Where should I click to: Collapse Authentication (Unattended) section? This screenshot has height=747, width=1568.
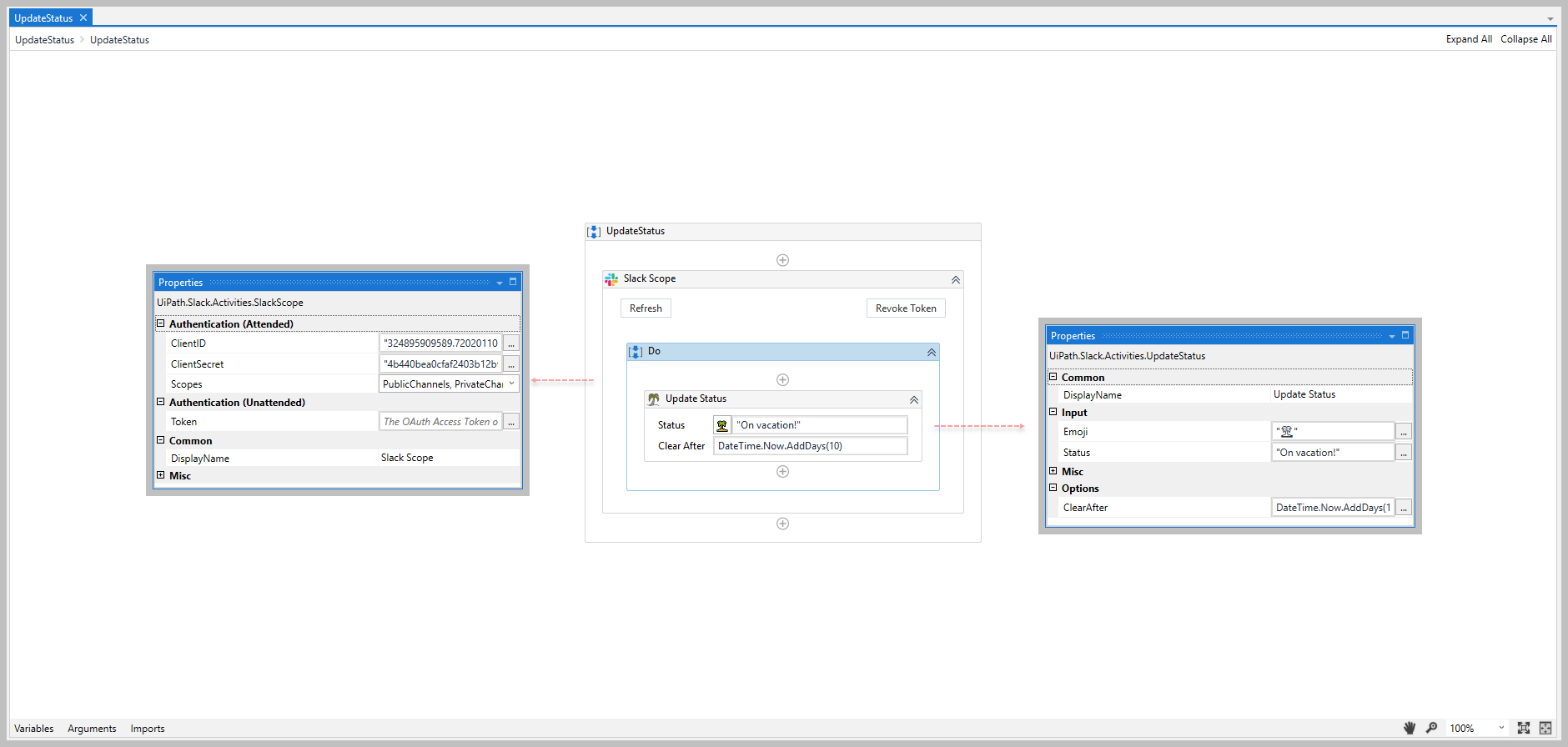(161, 402)
